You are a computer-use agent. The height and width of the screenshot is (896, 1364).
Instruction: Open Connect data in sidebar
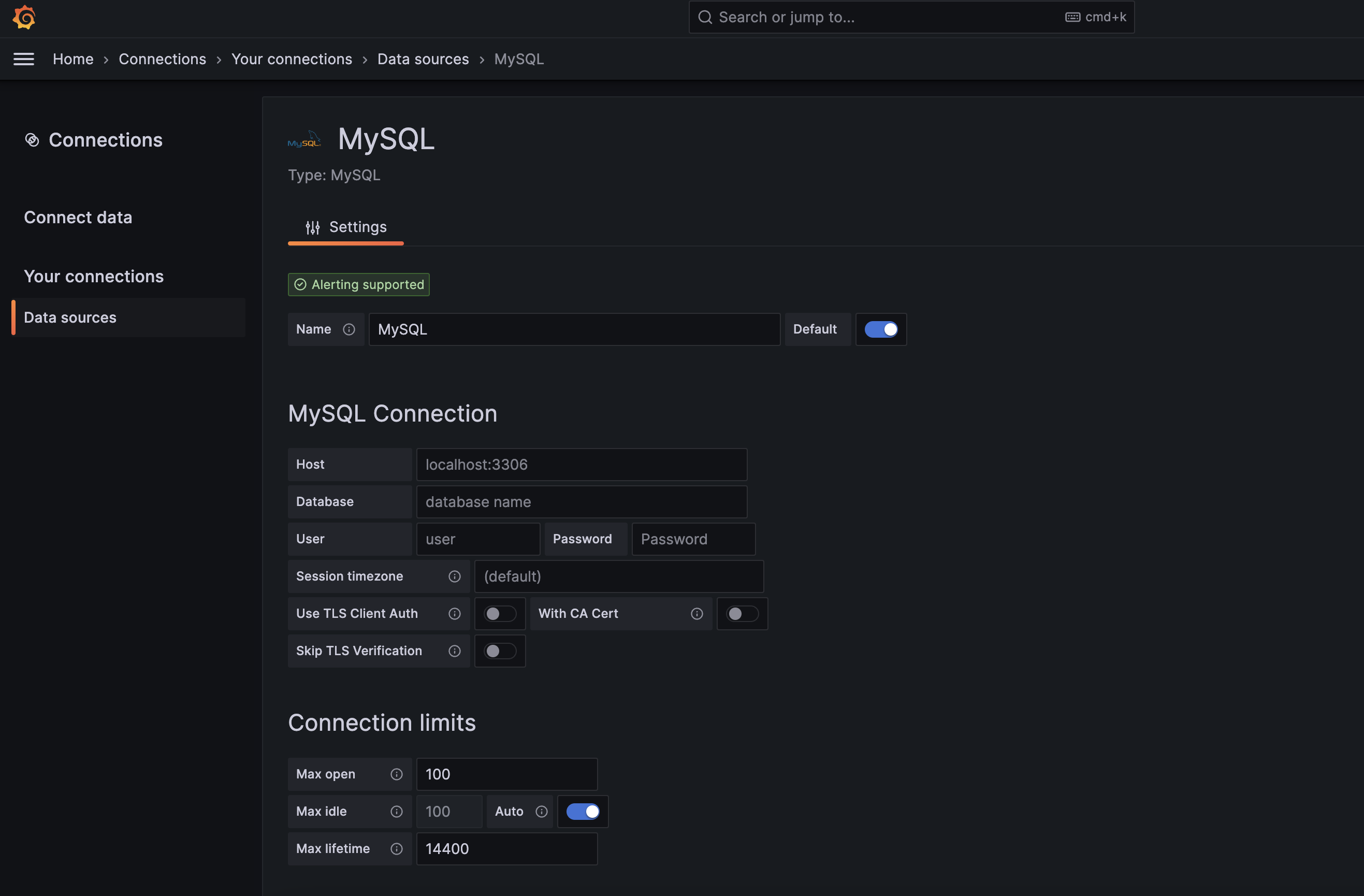pos(78,217)
